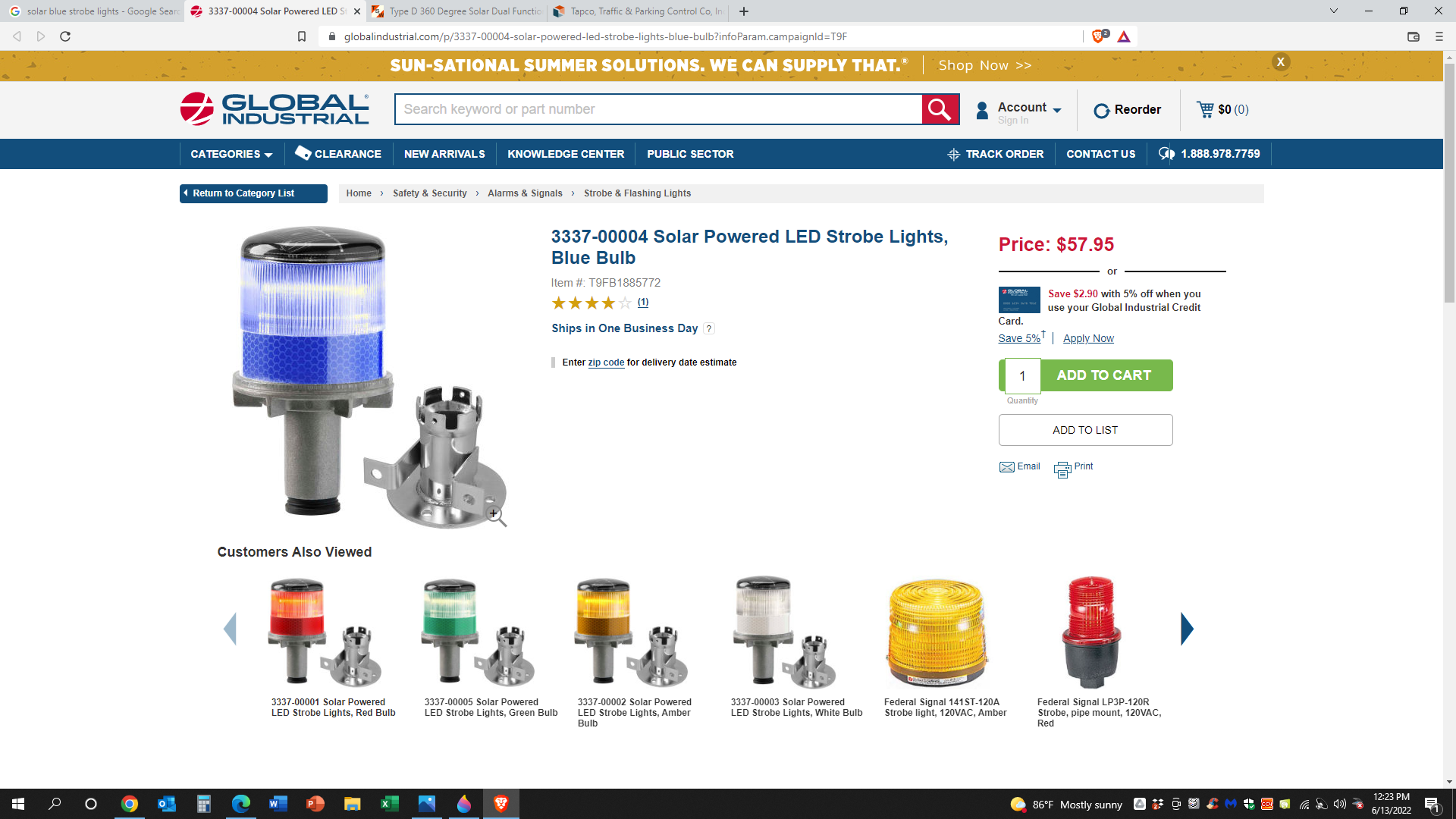Image resolution: width=1456 pixels, height=819 pixels.
Task: Zoom product image with magnifier icon
Action: 496,516
